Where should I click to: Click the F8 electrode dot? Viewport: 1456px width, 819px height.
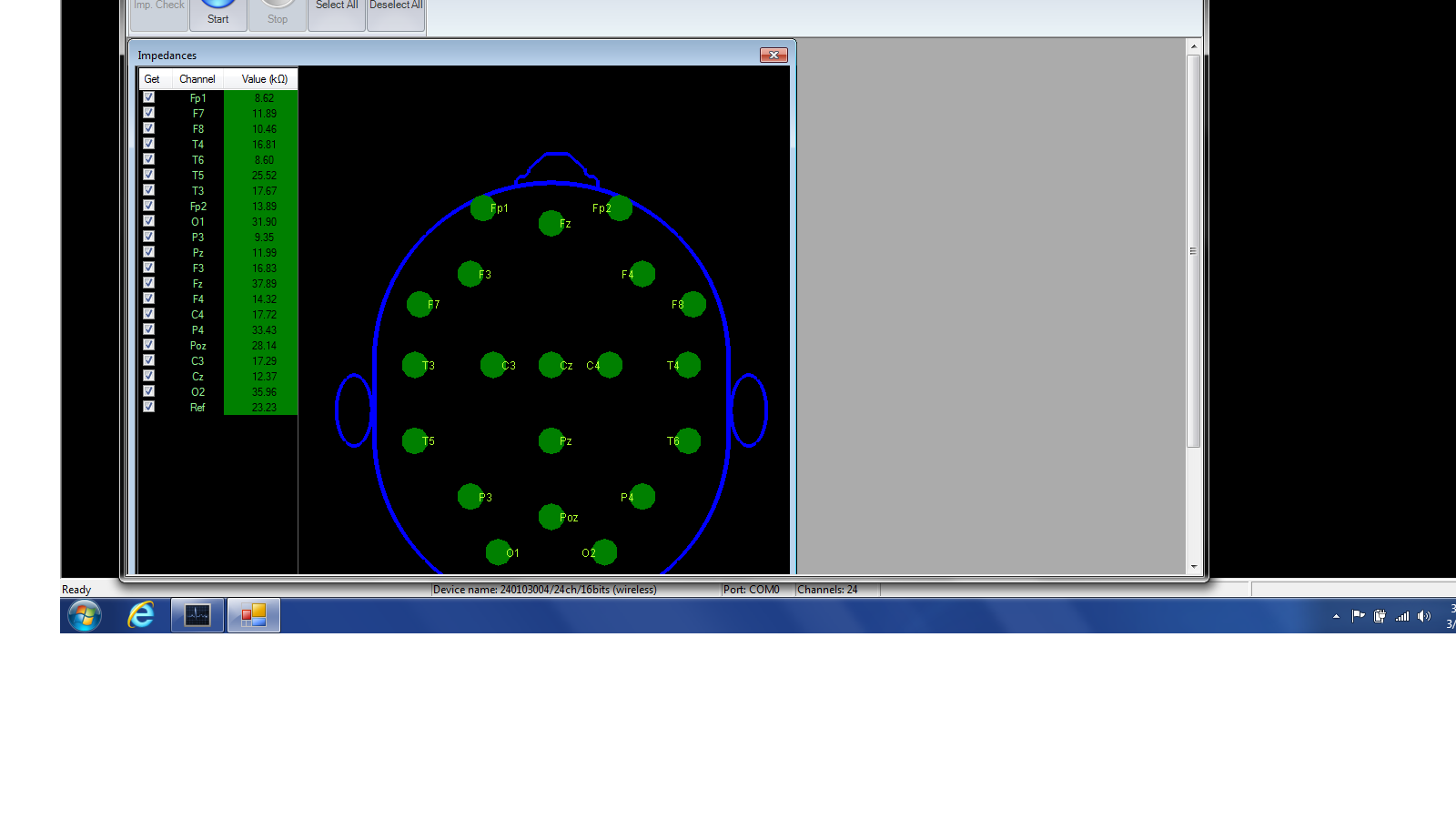click(693, 304)
